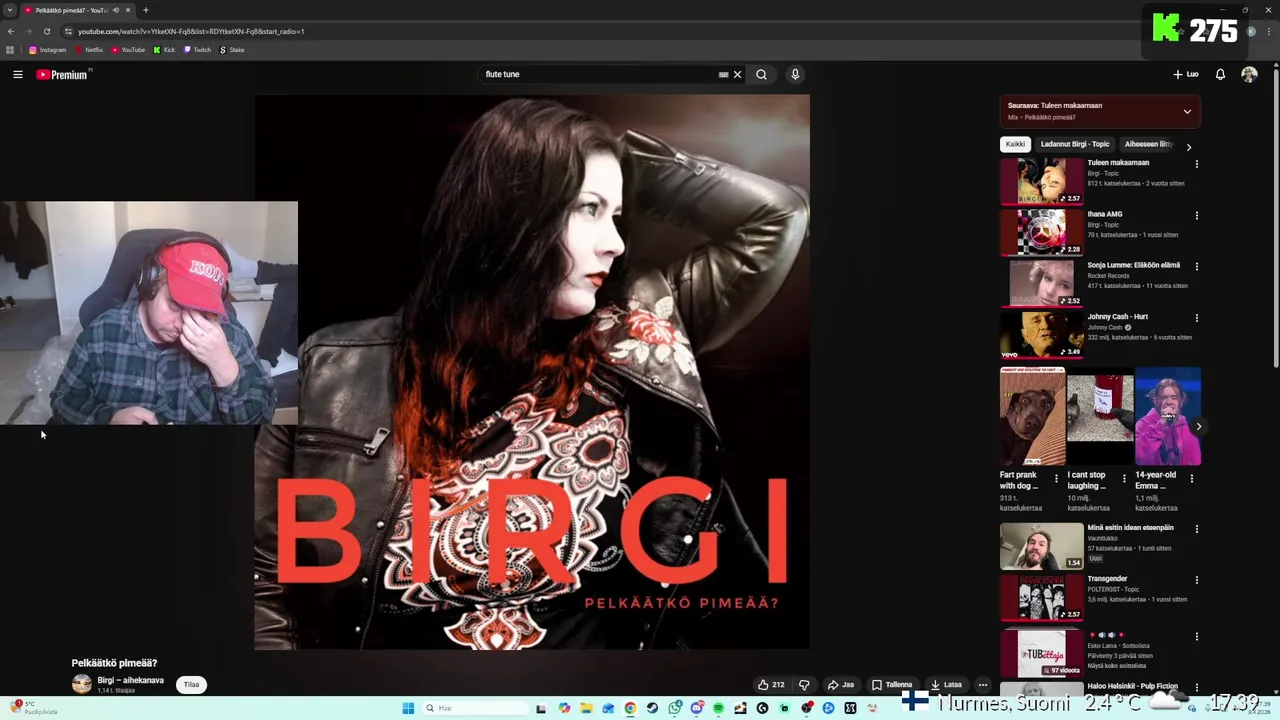Open Chrome apps grid in bookmarks bar
The image size is (1280, 720).
click(x=10, y=50)
